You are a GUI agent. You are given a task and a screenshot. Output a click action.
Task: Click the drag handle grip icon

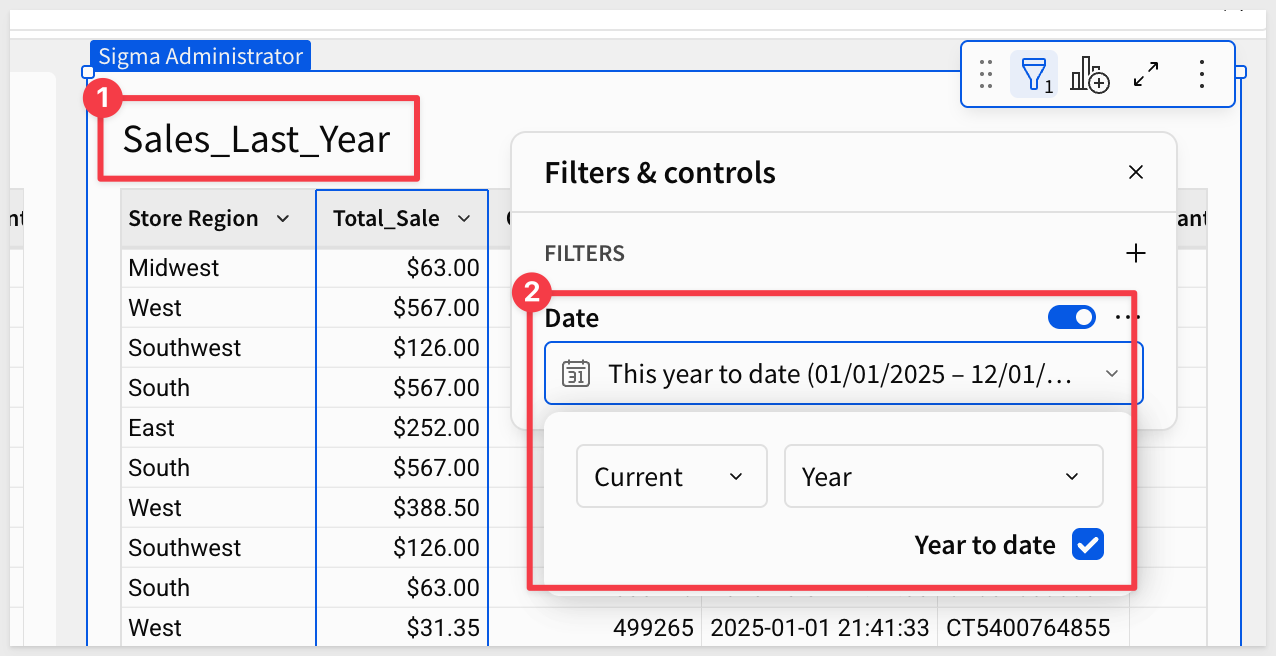tap(986, 74)
